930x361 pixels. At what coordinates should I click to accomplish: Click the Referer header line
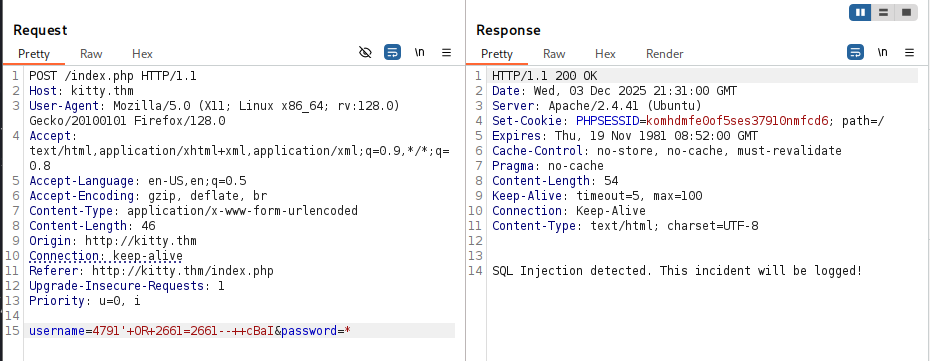tap(151, 271)
